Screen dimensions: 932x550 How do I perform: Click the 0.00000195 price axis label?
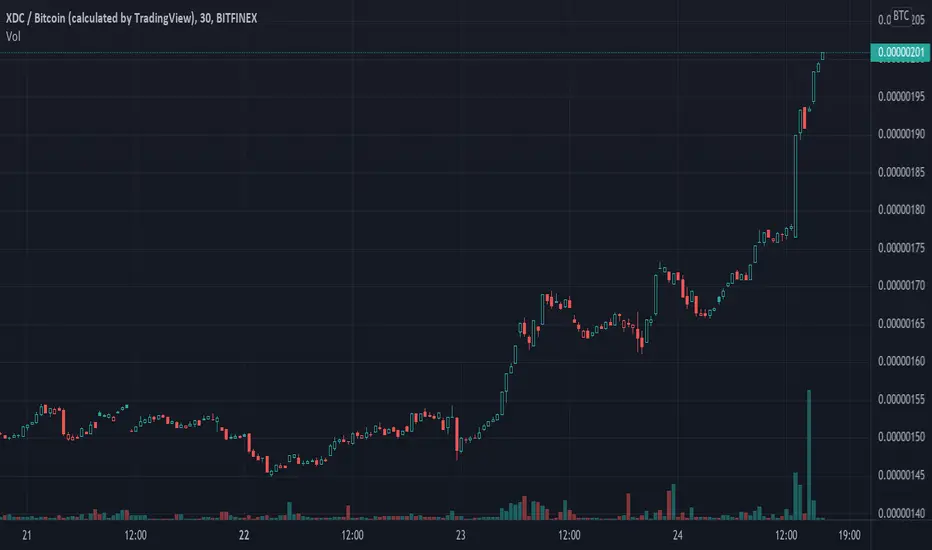901,96
